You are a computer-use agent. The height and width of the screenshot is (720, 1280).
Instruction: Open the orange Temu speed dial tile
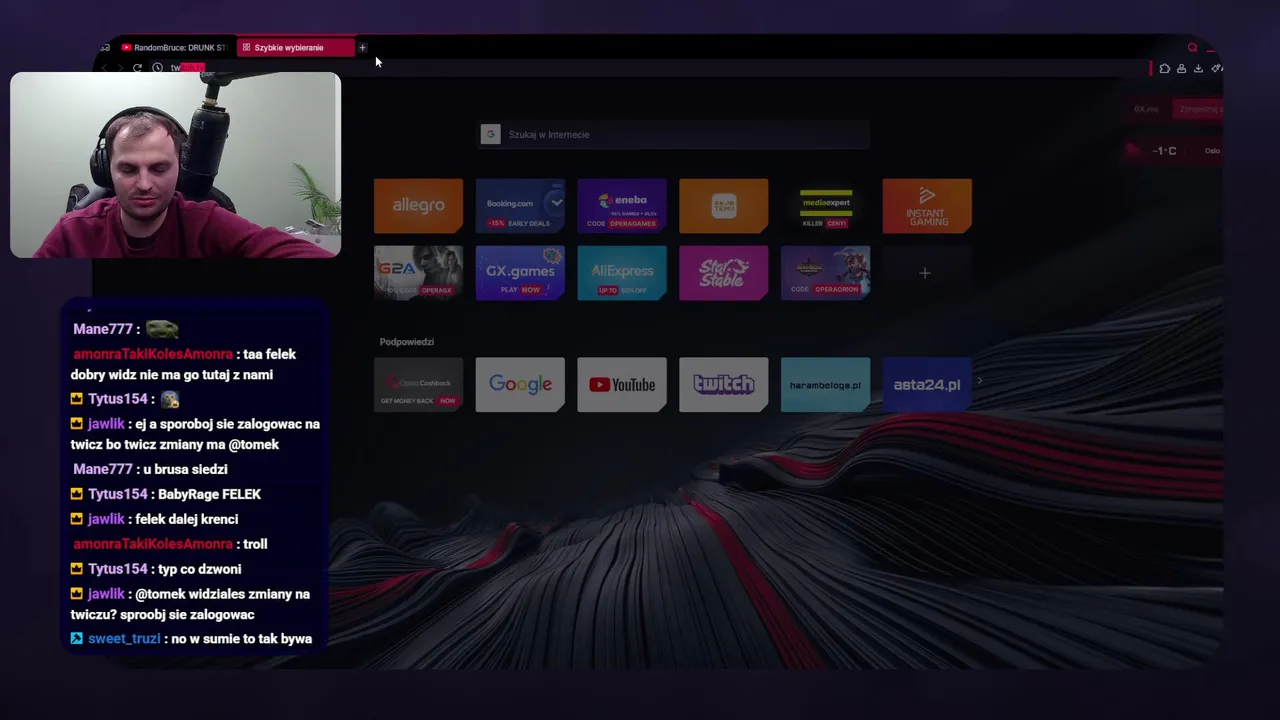tap(724, 206)
